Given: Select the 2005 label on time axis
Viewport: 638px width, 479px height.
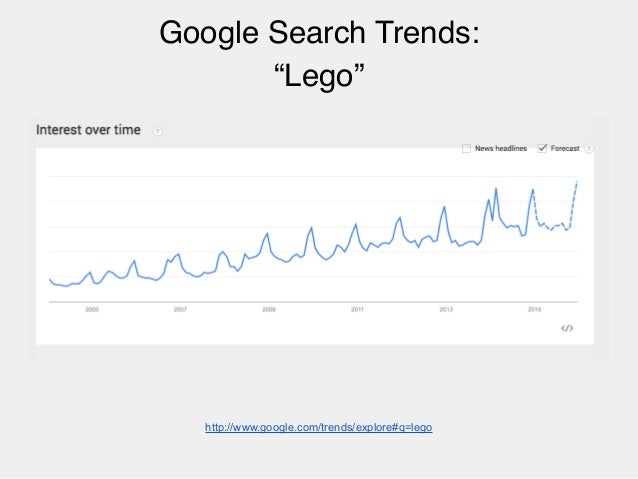Looking at the screenshot, I should pos(92,310).
